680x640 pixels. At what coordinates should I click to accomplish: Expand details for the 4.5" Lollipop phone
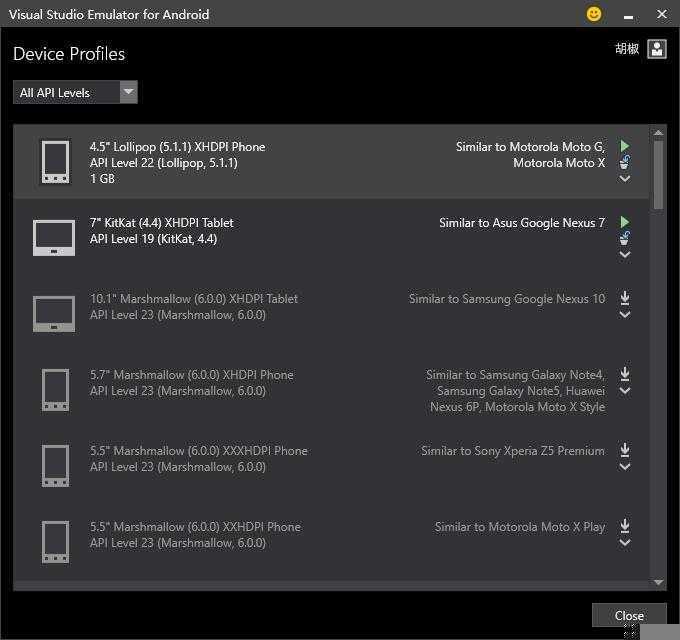click(625, 179)
